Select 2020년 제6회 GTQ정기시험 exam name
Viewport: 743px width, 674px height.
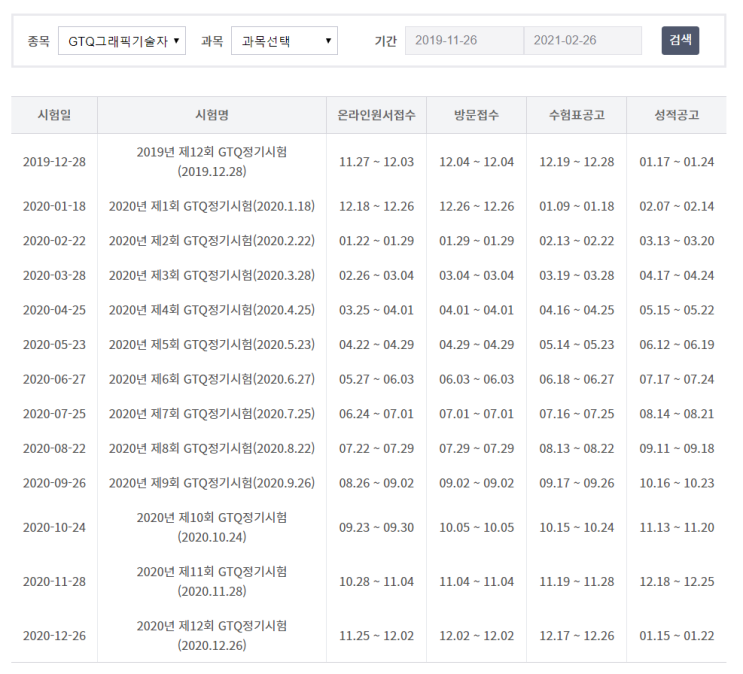(x=212, y=380)
